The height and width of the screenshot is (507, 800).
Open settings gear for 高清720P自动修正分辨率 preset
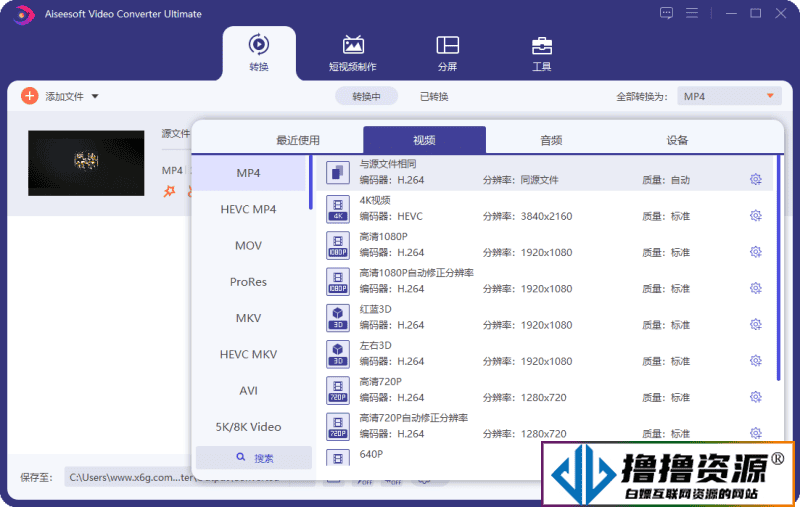756,433
